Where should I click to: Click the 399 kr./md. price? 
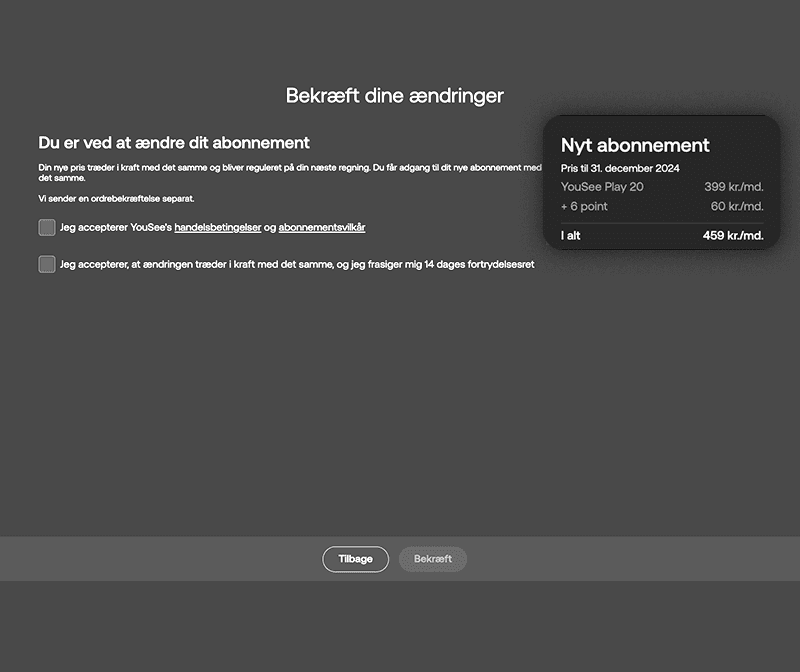(x=733, y=187)
